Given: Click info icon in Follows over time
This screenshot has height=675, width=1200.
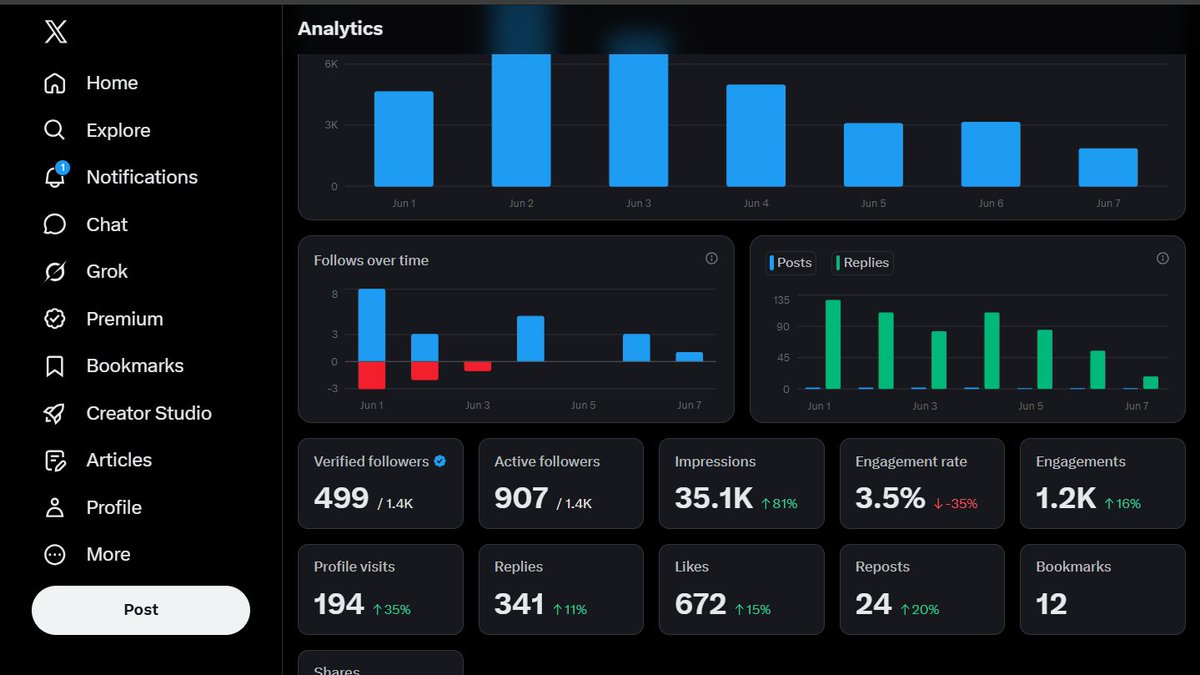Looking at the screenshot, I should point(711,258).
